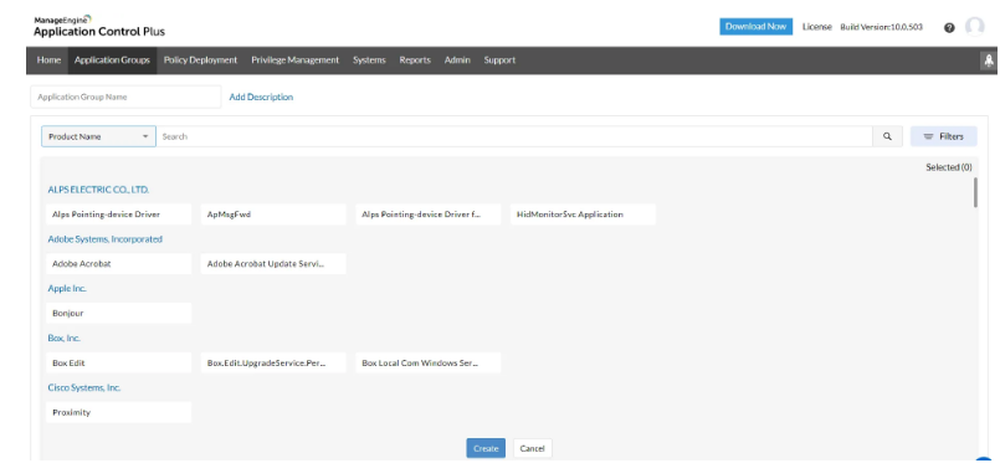Open the Privilege Management tab
Image resolution: width=1000 pixels, height=475 pixels.
(295, 60)
